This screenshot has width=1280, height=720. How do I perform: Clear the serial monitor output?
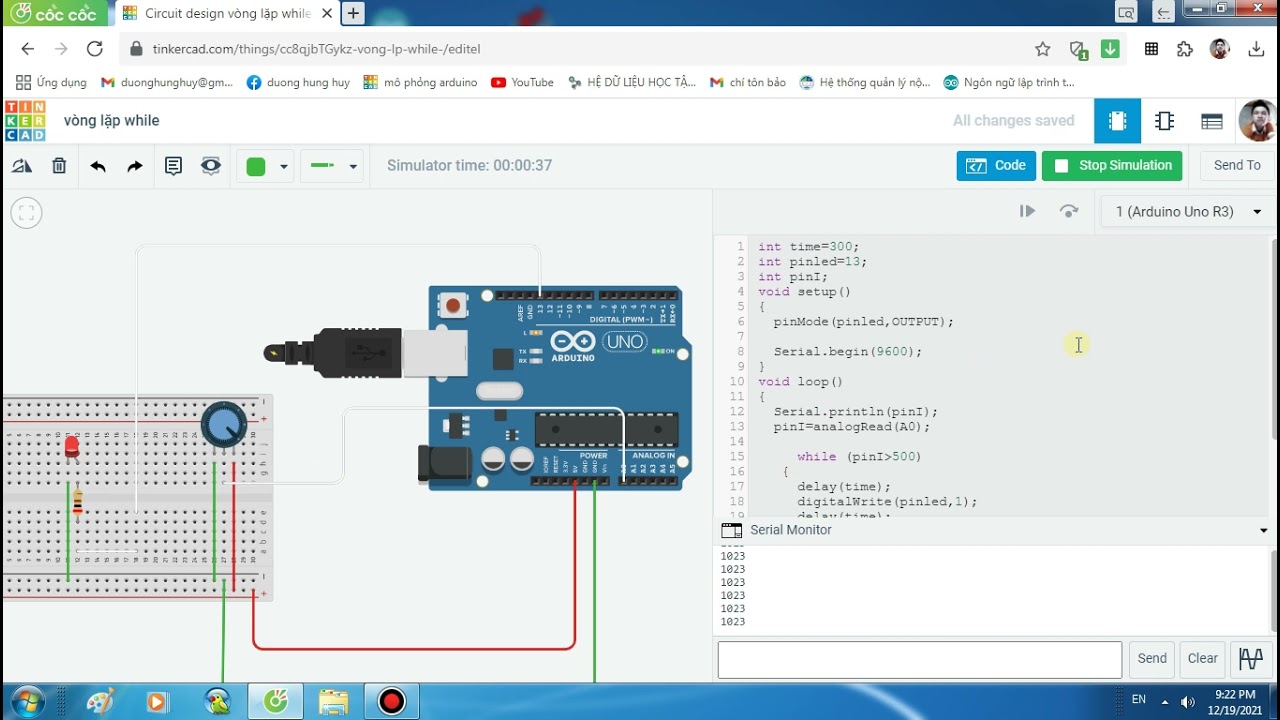pyautogui.click(x=1202, y=659)
